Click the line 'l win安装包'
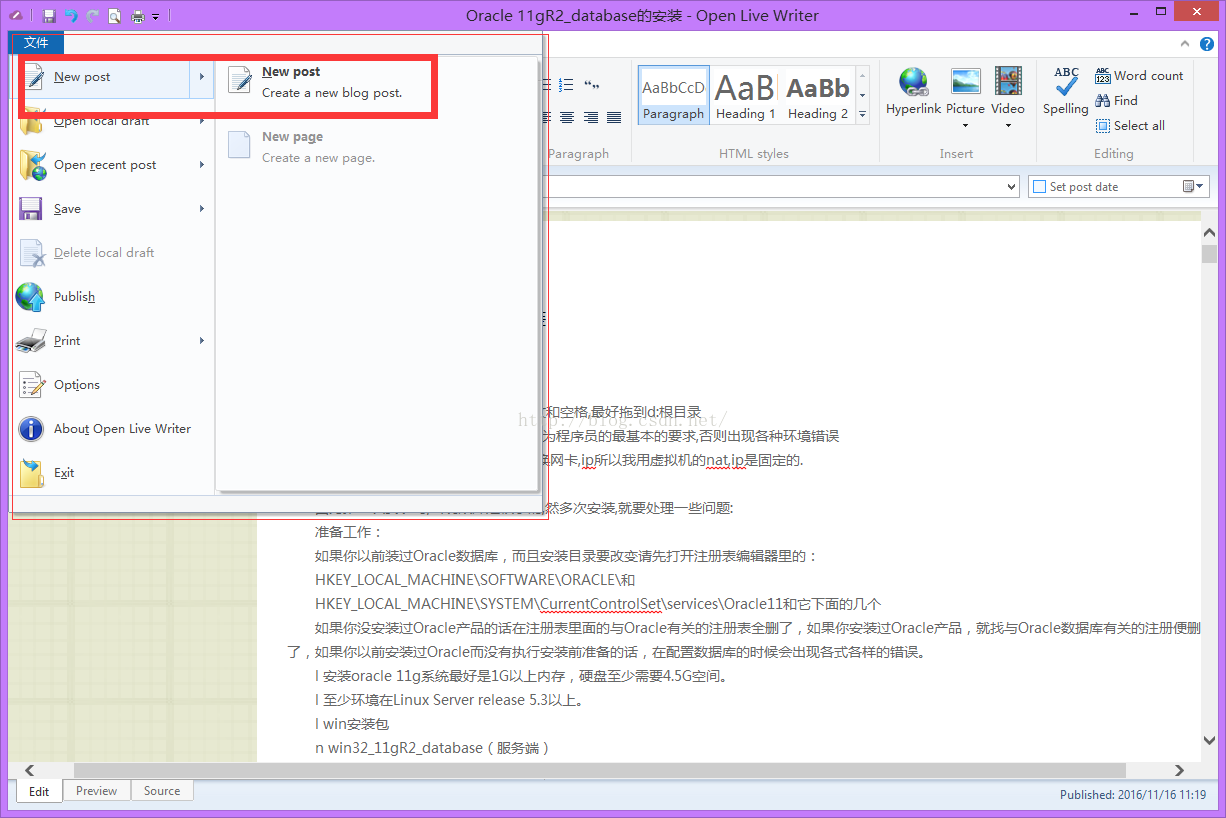 (x=352, y=724)
